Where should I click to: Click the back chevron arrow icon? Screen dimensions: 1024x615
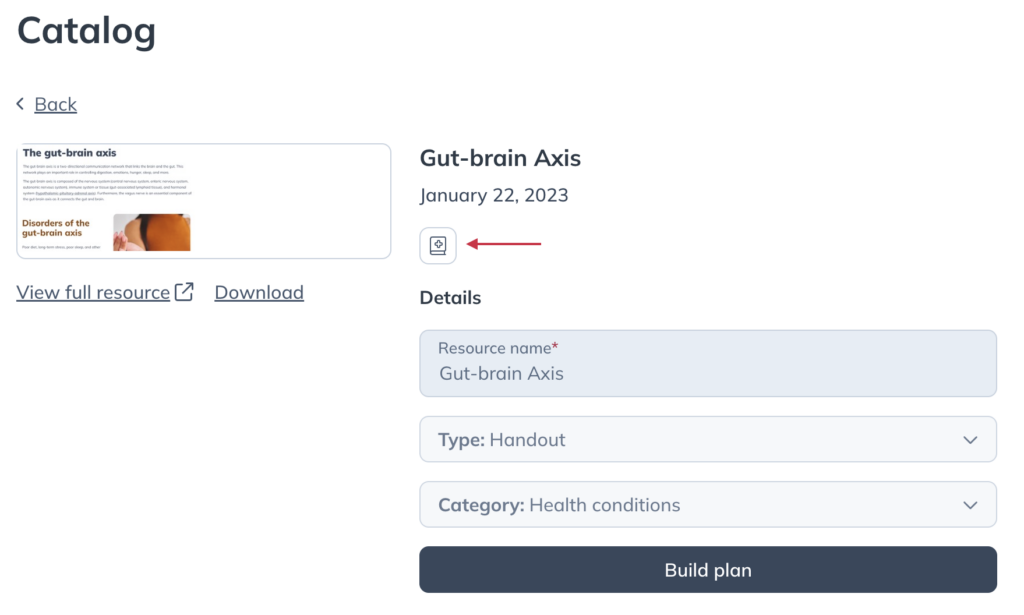pos(20,104)
